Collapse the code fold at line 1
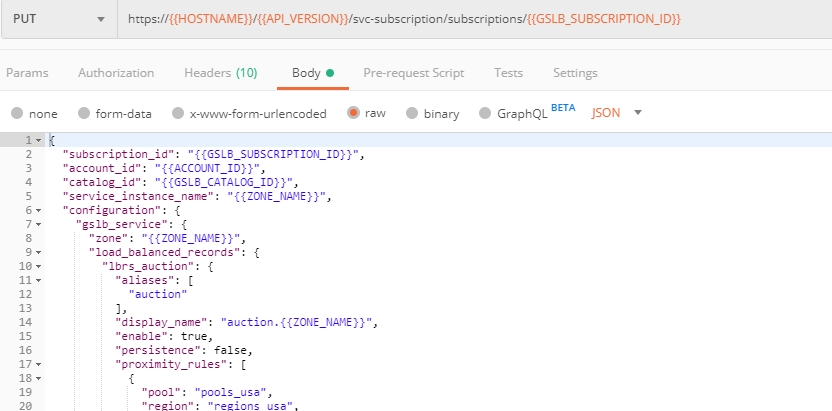Screen dimensions: 832x411 click(38, 141)
